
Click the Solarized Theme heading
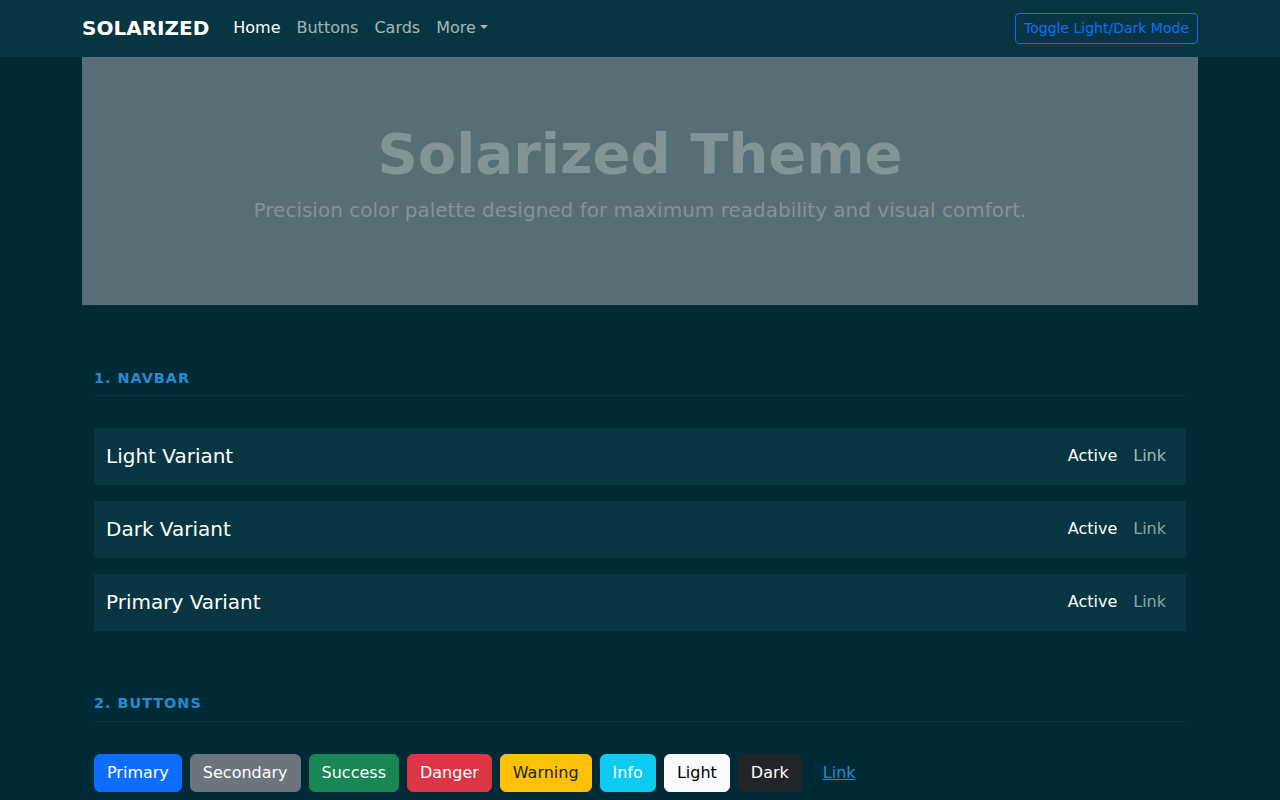click(x=640, y=154)
